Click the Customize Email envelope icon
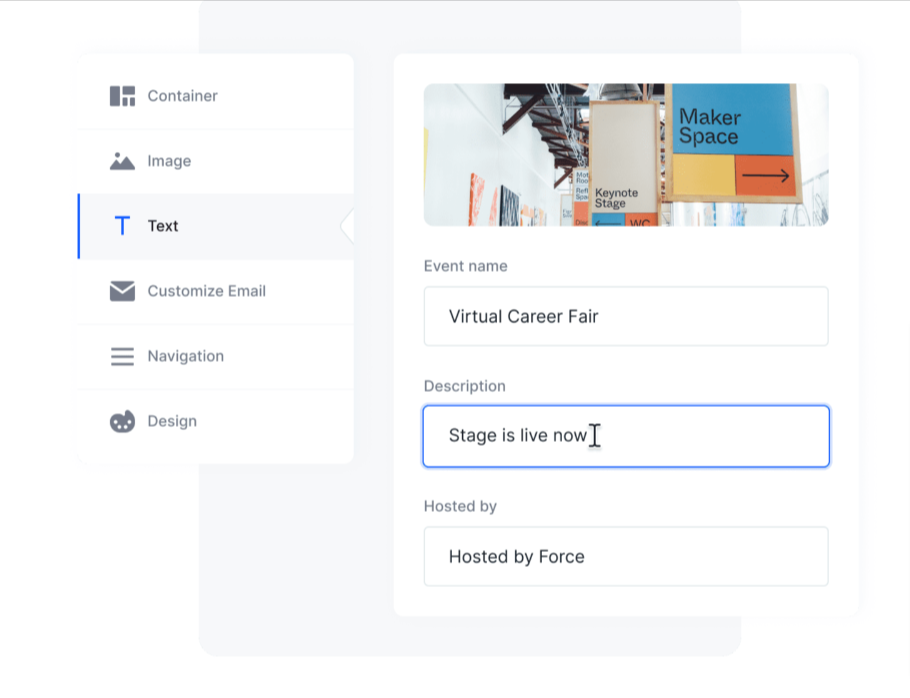 (122, 291)
